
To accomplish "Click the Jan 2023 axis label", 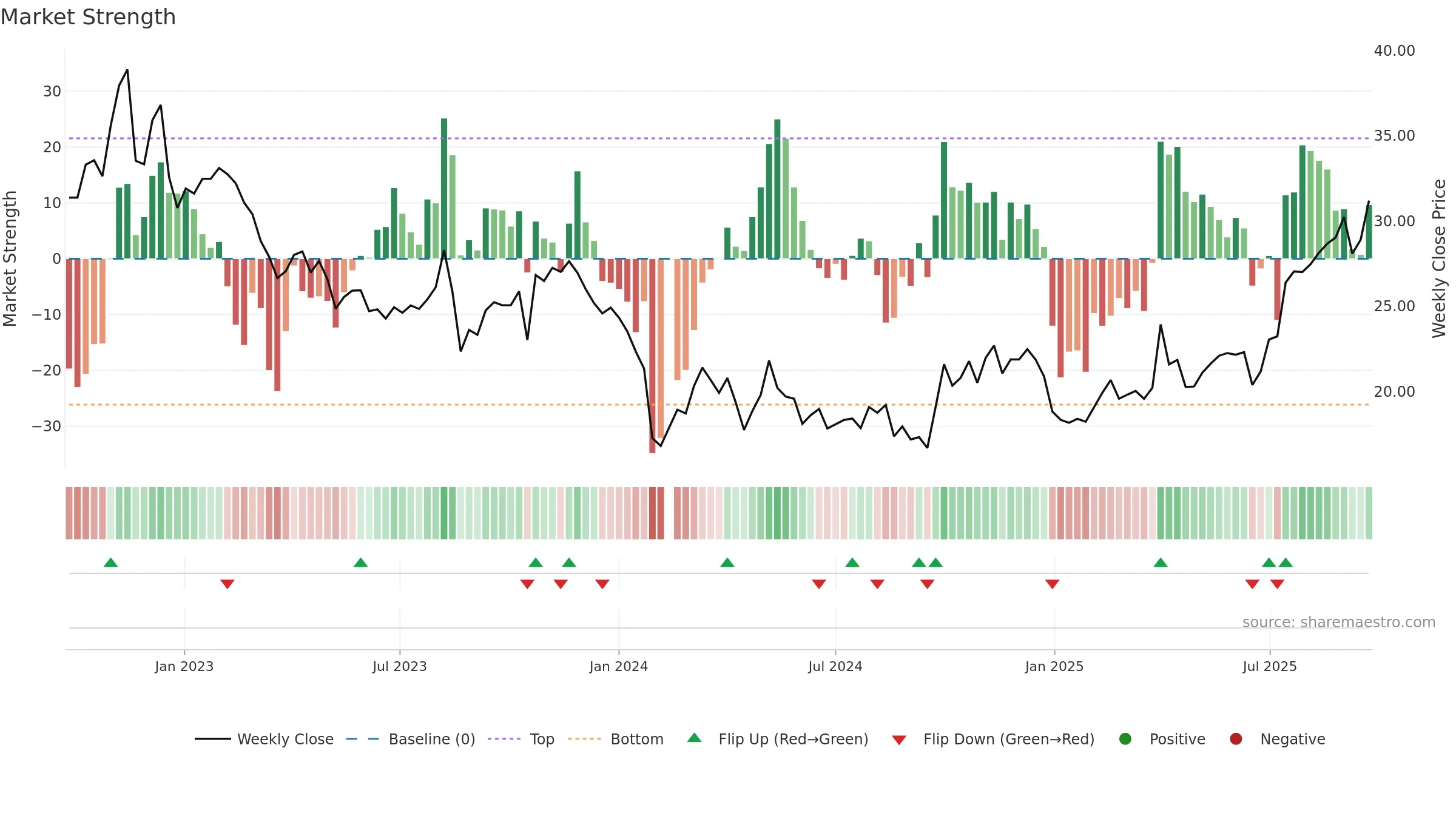I will click(184, 667).
